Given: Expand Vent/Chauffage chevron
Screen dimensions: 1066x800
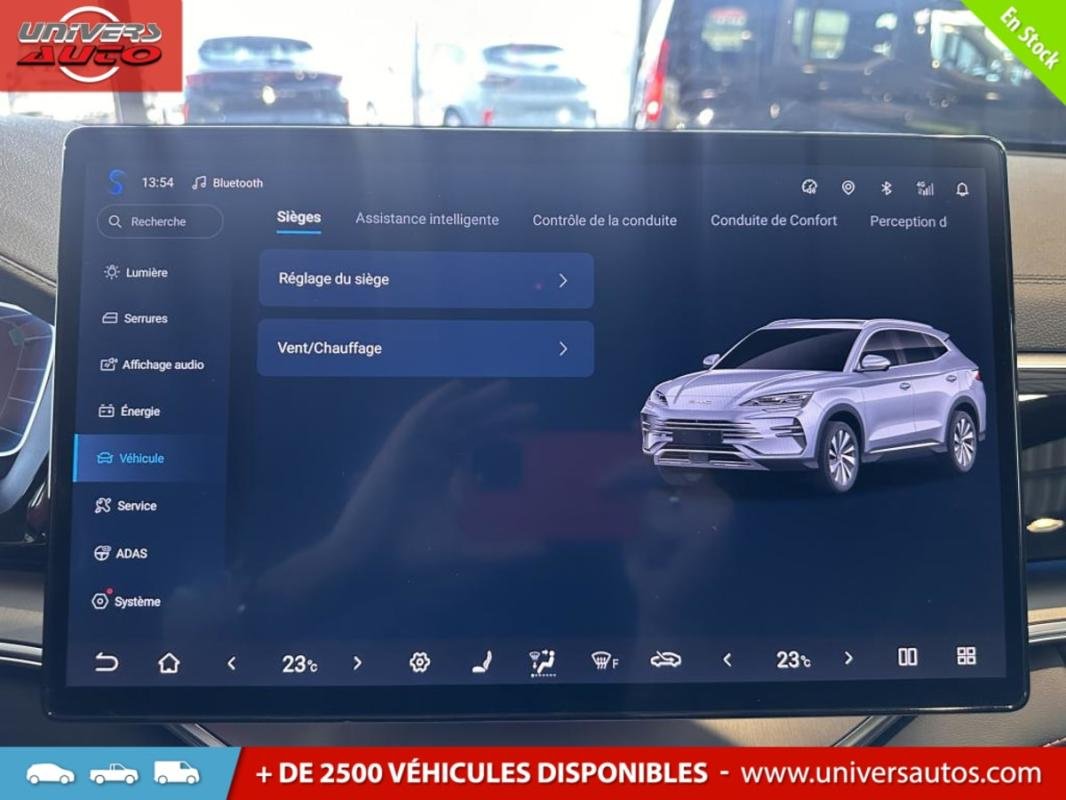Looking at the screenshot, I should (x=563, y=349).
